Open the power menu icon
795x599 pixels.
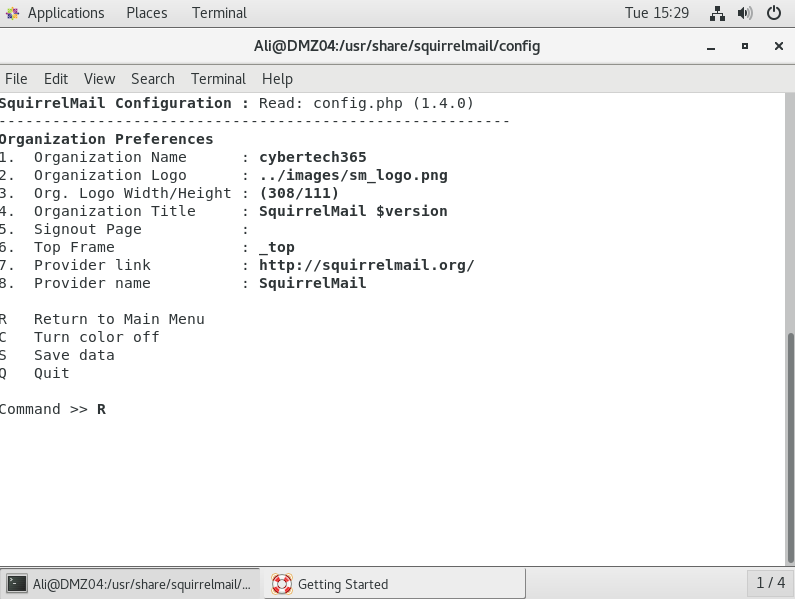774,13
